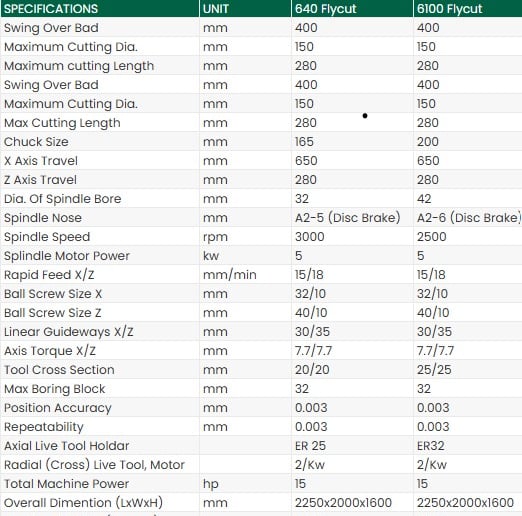Select 'Axial Live Tool Holdar' label

[66, 446]
